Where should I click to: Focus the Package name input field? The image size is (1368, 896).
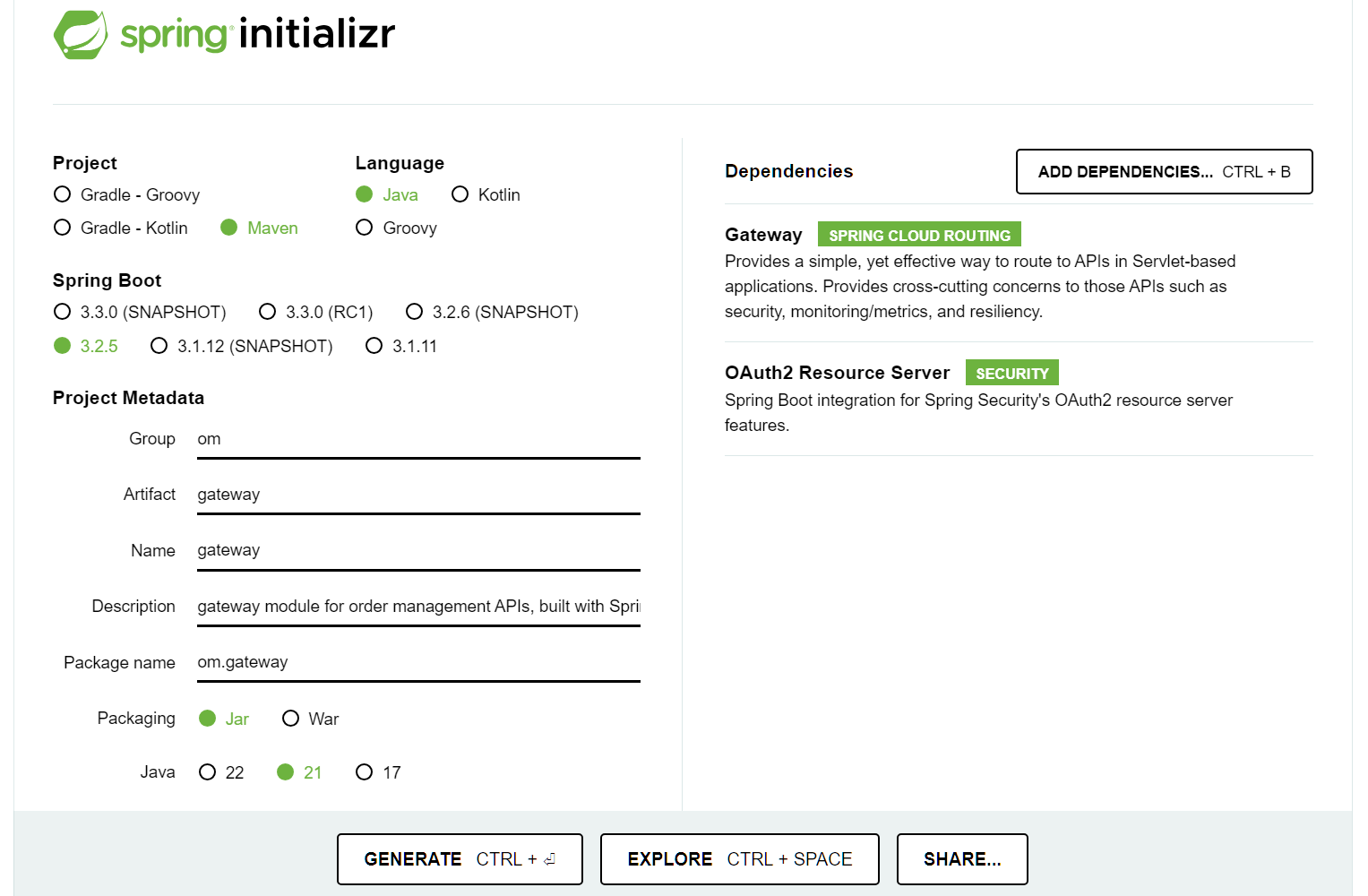418,662
